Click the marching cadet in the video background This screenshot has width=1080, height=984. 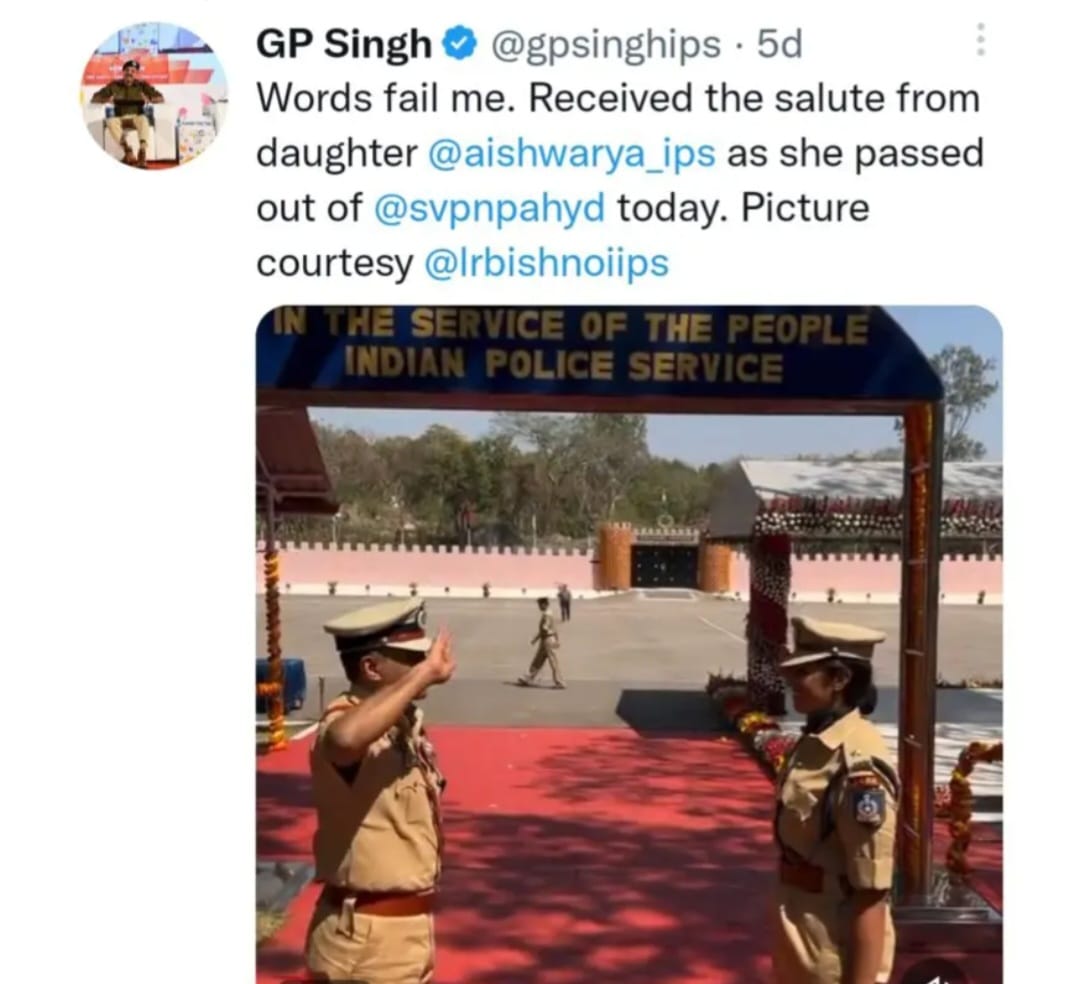[545, 642]
